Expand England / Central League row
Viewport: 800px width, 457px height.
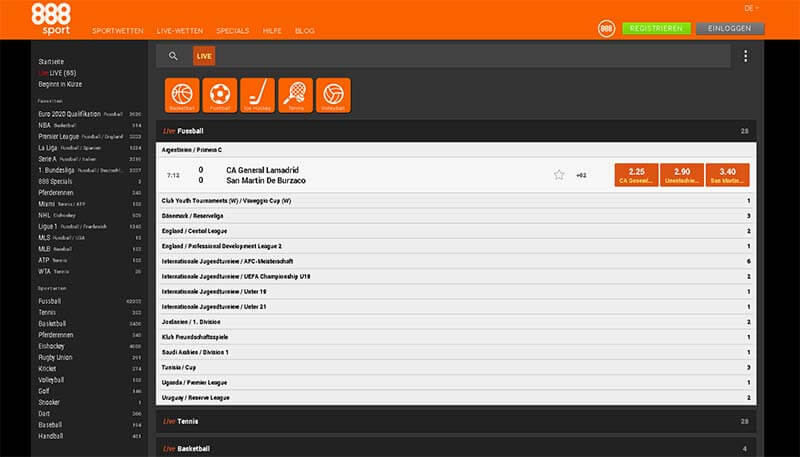456,231
